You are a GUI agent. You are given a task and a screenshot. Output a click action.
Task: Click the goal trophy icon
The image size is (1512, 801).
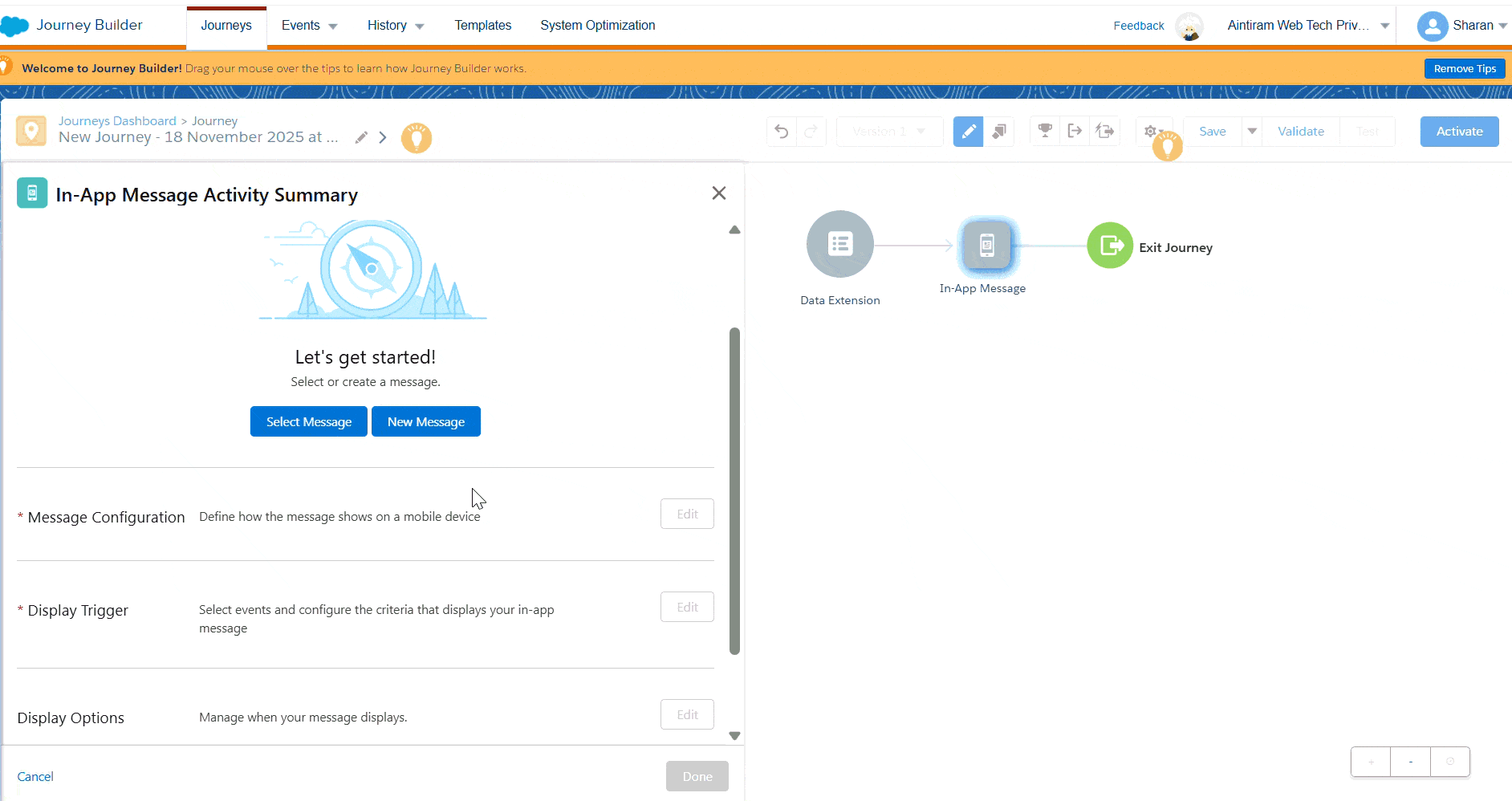pos(1045,131)
